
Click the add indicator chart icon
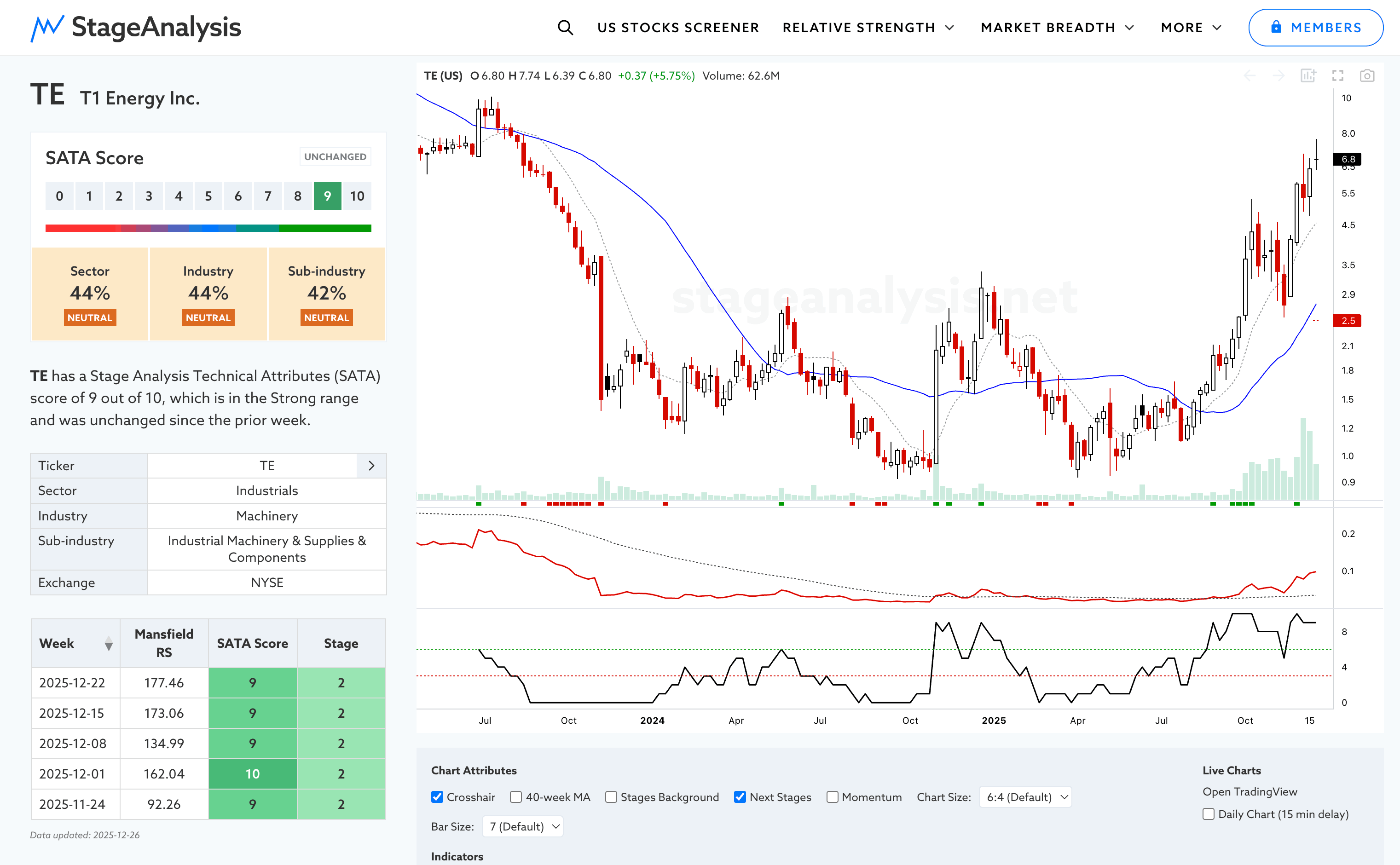1308,75
